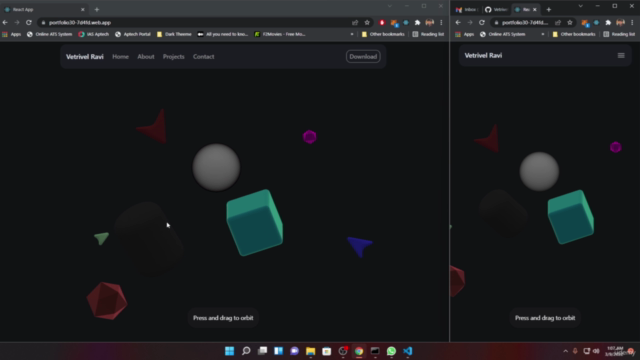Select the React App tab

tap(43, 9)
